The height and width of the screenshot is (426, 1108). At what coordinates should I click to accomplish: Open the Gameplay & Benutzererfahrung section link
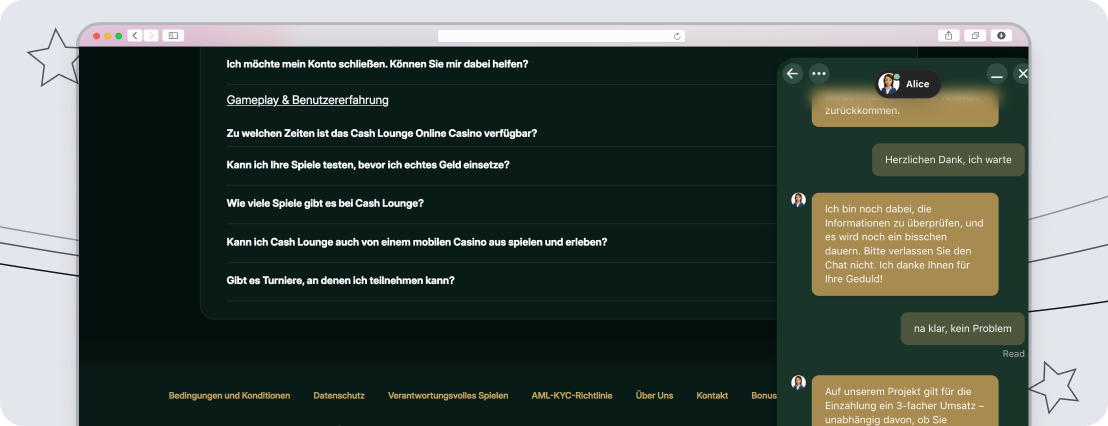307,100
